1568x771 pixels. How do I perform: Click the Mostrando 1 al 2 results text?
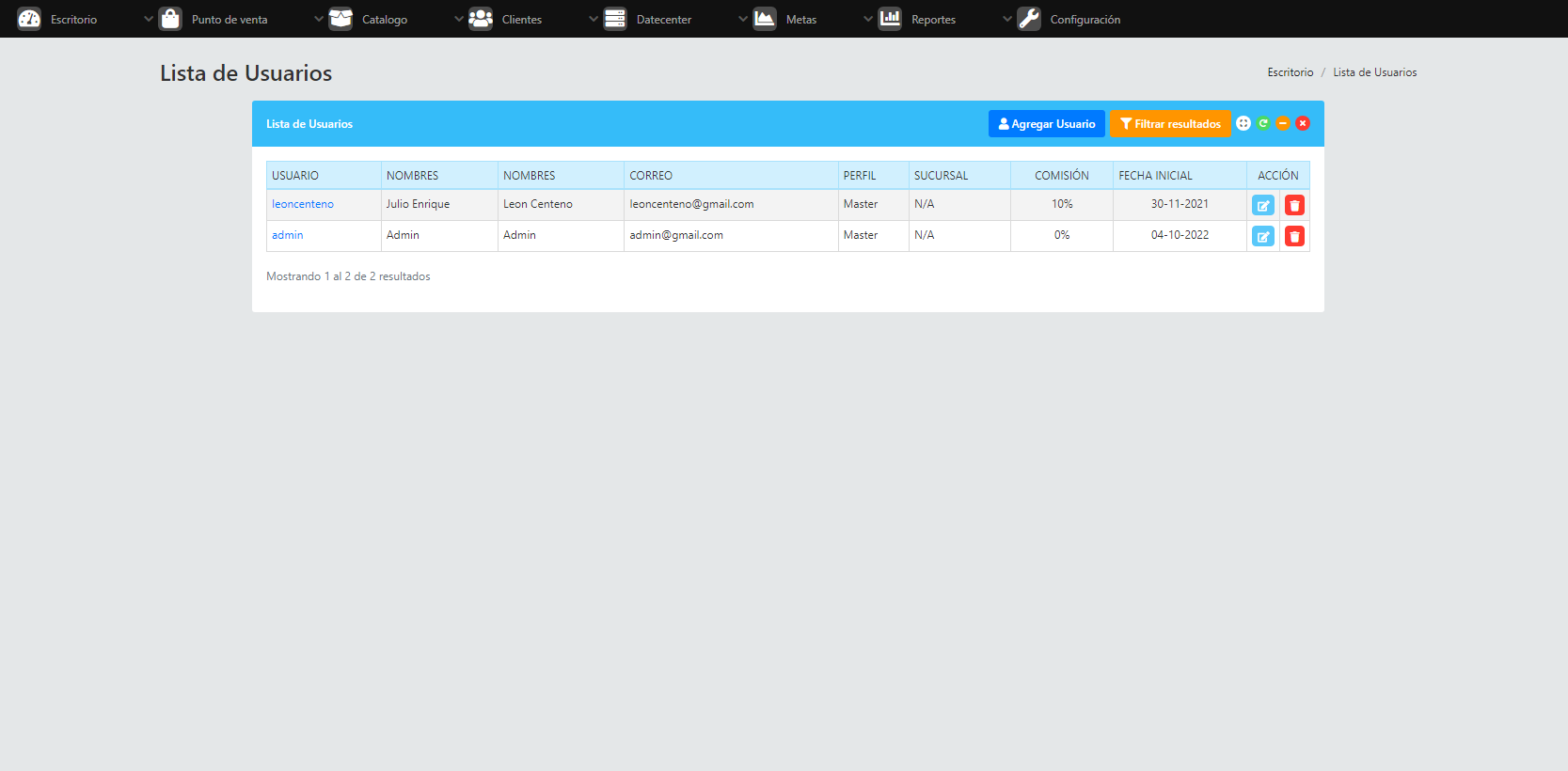(x=348, y=276)
